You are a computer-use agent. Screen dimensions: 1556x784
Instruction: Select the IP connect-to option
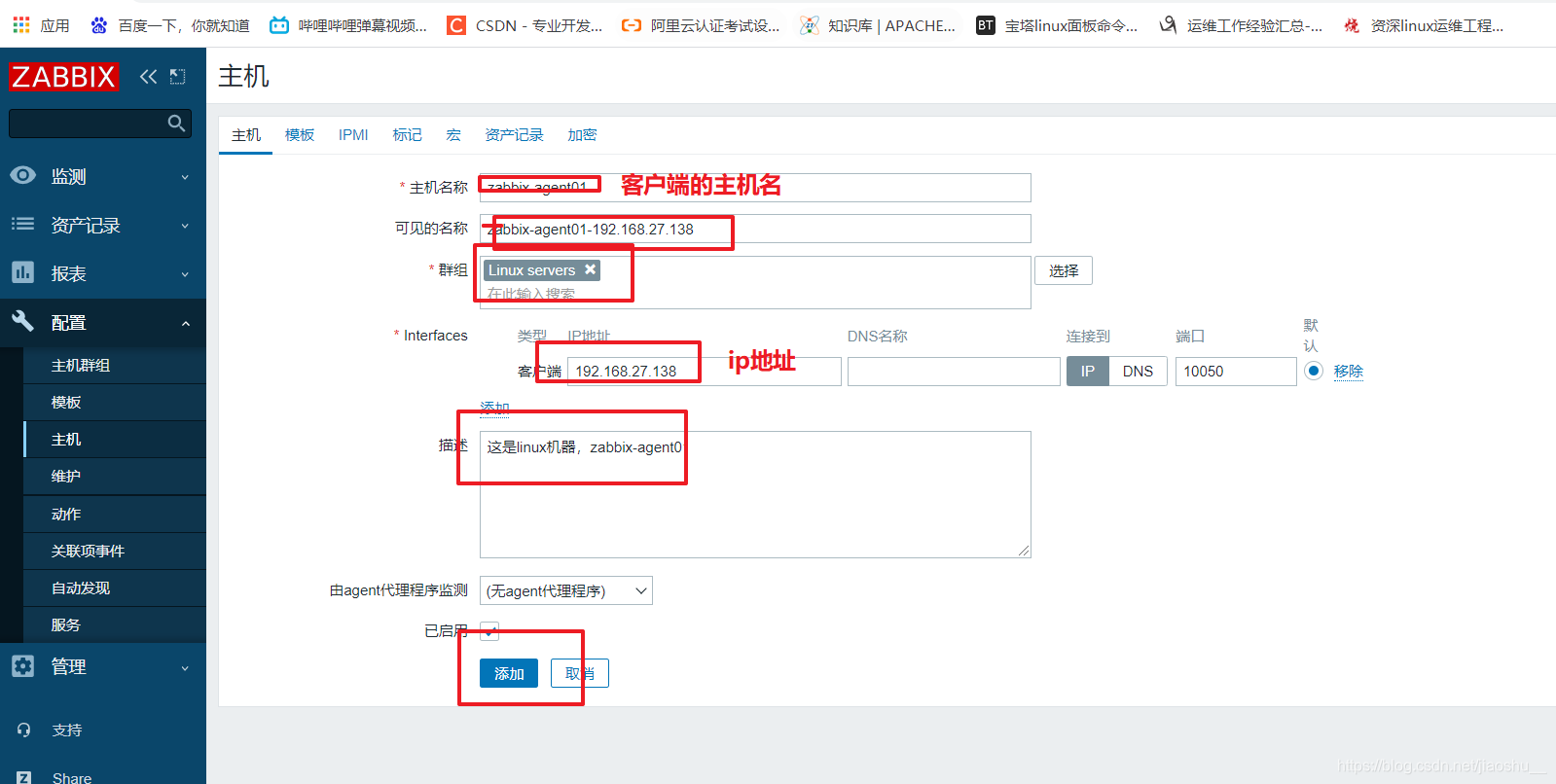click(x=1088, y=372)
